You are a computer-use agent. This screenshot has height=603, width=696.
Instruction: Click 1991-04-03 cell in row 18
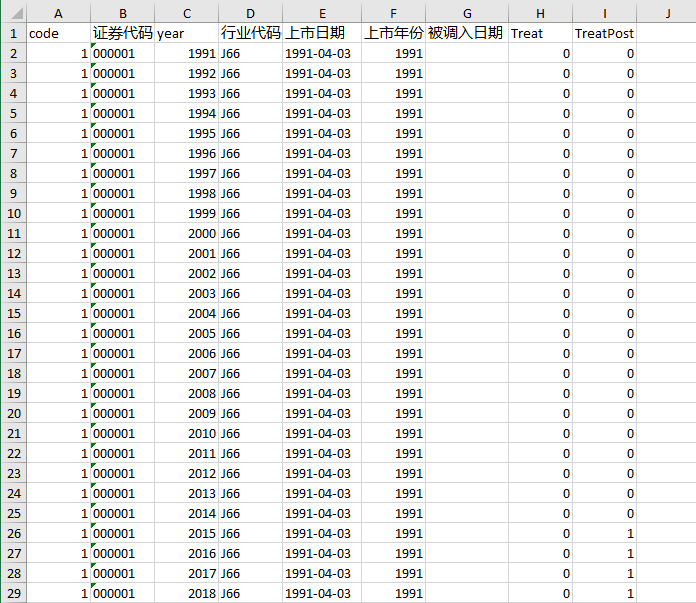(322, 373)
